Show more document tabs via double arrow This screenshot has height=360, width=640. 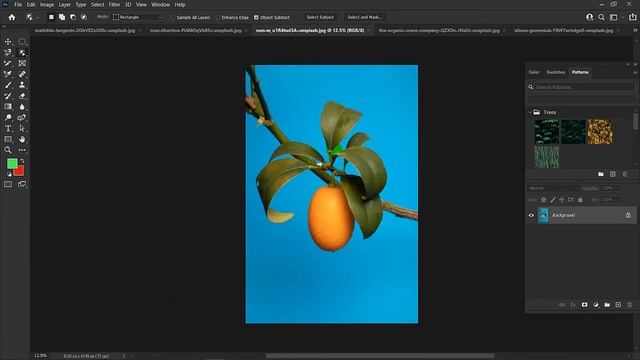coord(635,30)
